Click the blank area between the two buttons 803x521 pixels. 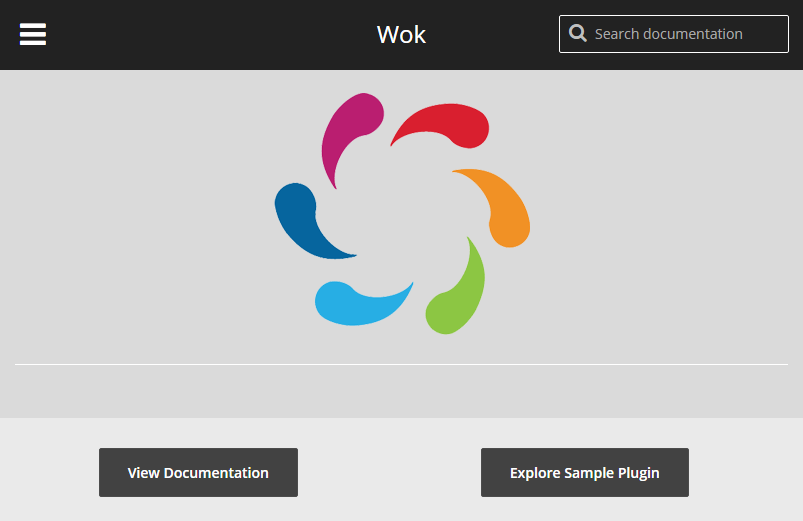(x=389, y=473)
